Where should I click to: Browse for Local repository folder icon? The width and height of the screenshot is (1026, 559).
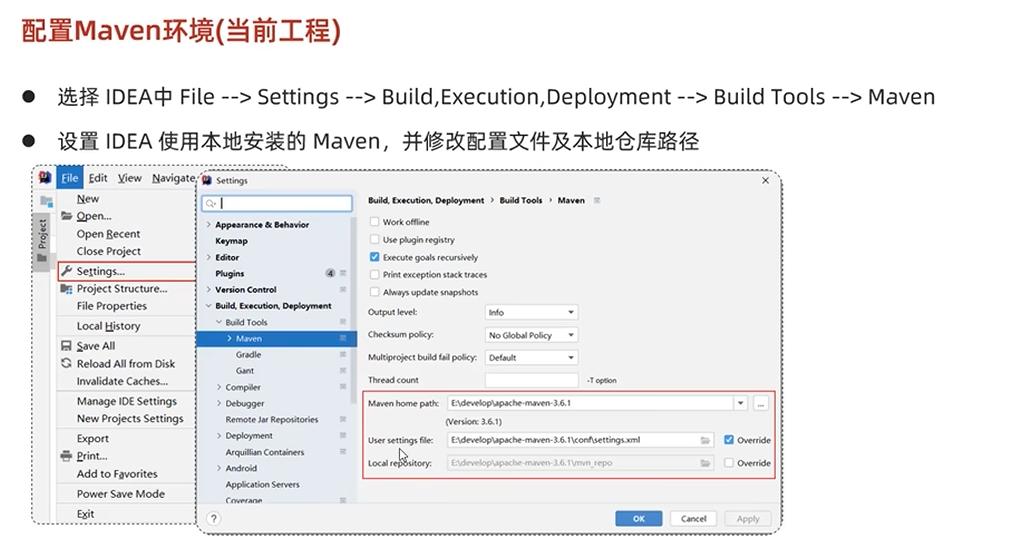(x=705, y=463)
